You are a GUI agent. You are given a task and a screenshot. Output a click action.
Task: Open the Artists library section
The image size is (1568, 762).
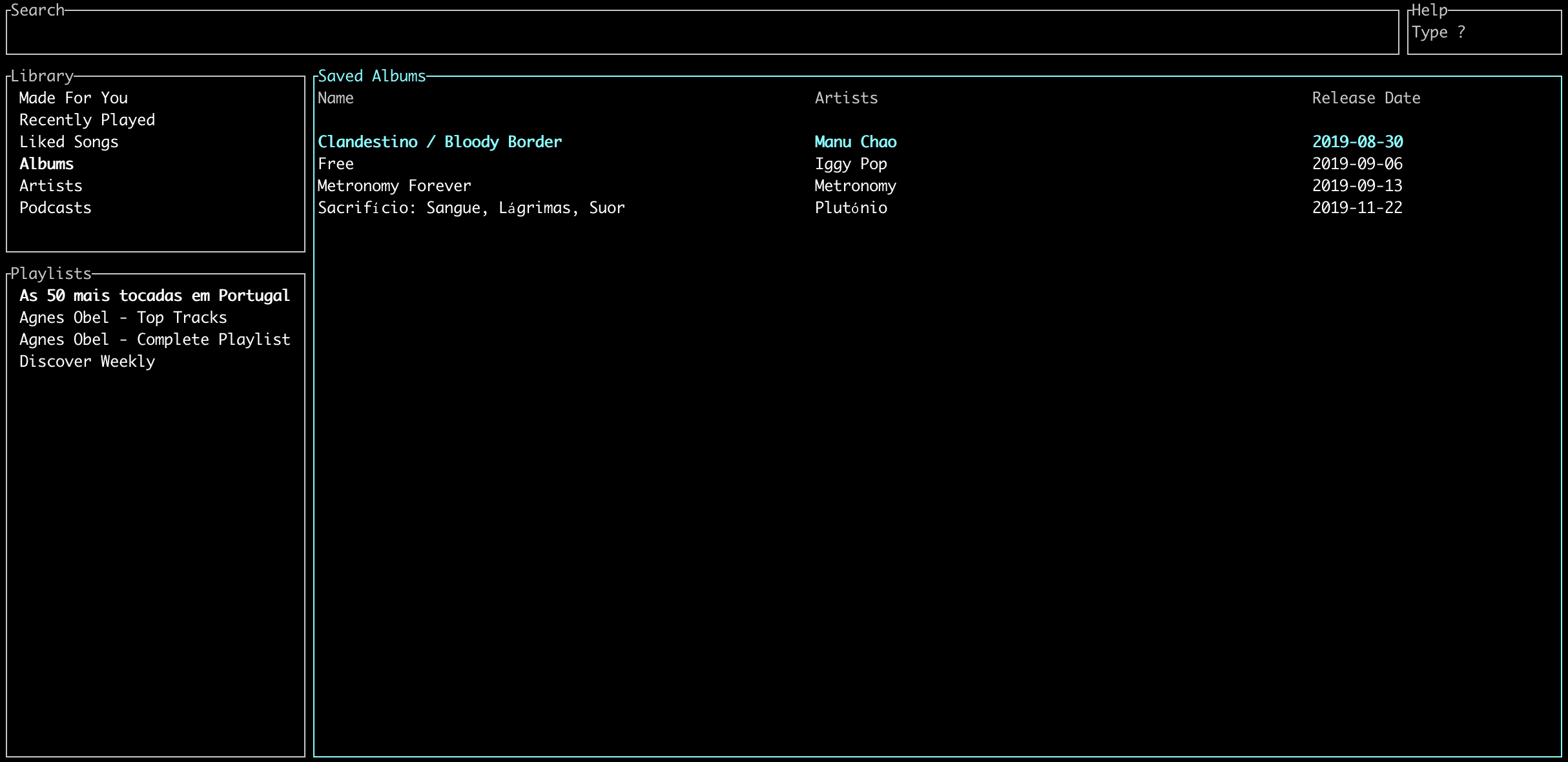point(50,185)
